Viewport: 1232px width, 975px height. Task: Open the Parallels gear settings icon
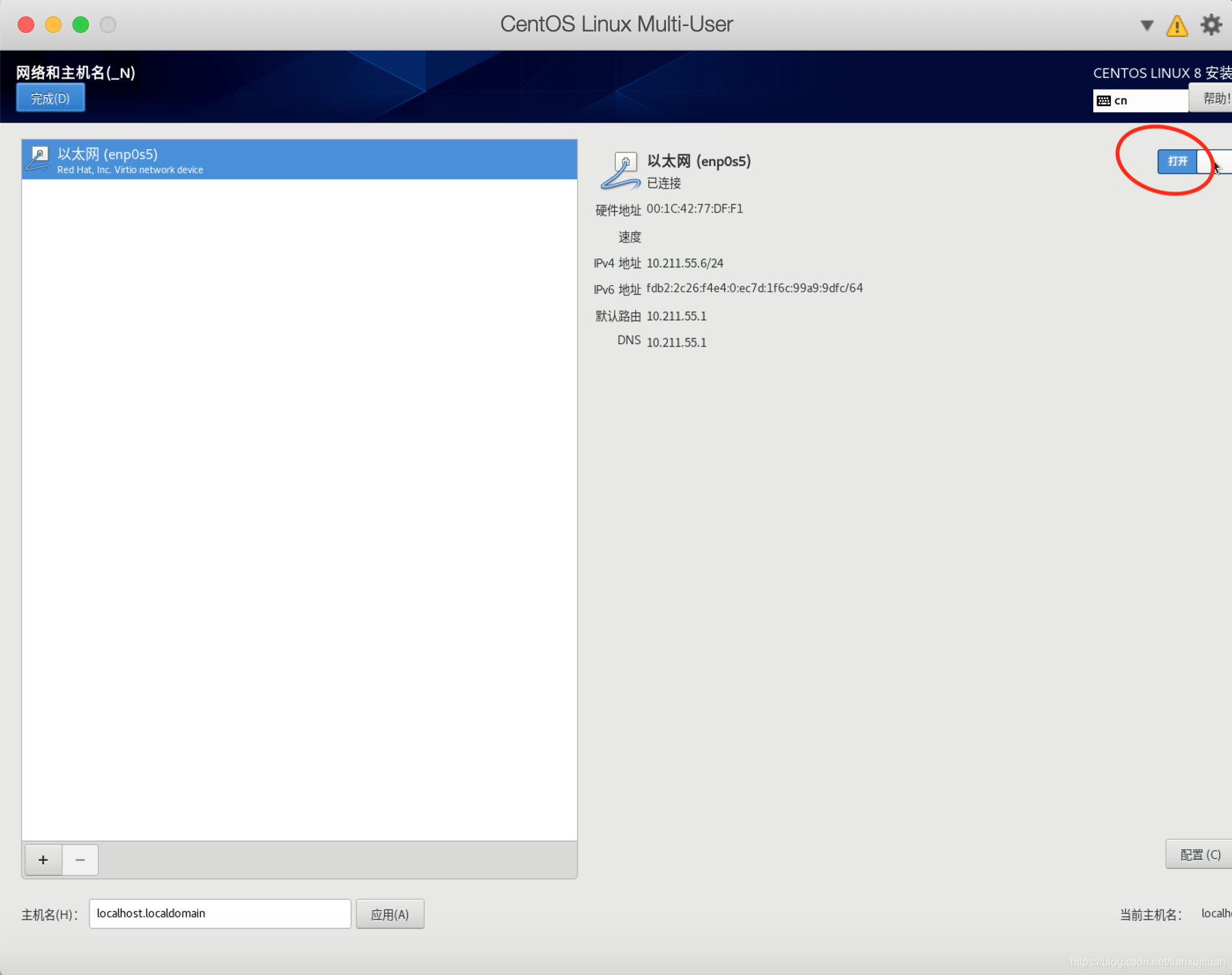tap(1211, 25)
